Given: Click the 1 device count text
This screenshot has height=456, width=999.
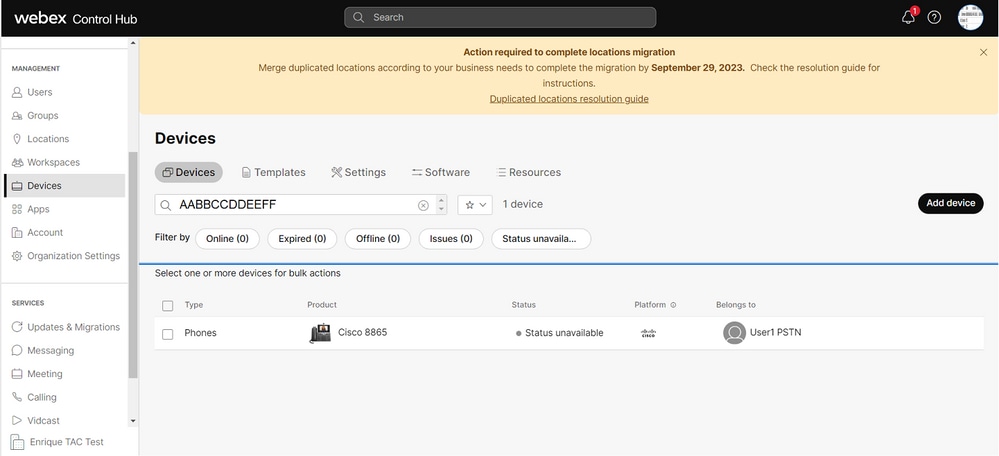Looking at the screenshot, I should (522, 204).
